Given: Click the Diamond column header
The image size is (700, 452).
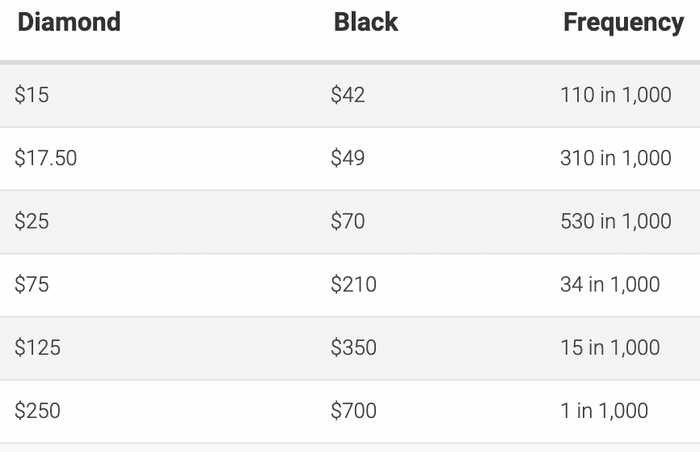Looking at the screenshot, I should (x=69, y=23).
